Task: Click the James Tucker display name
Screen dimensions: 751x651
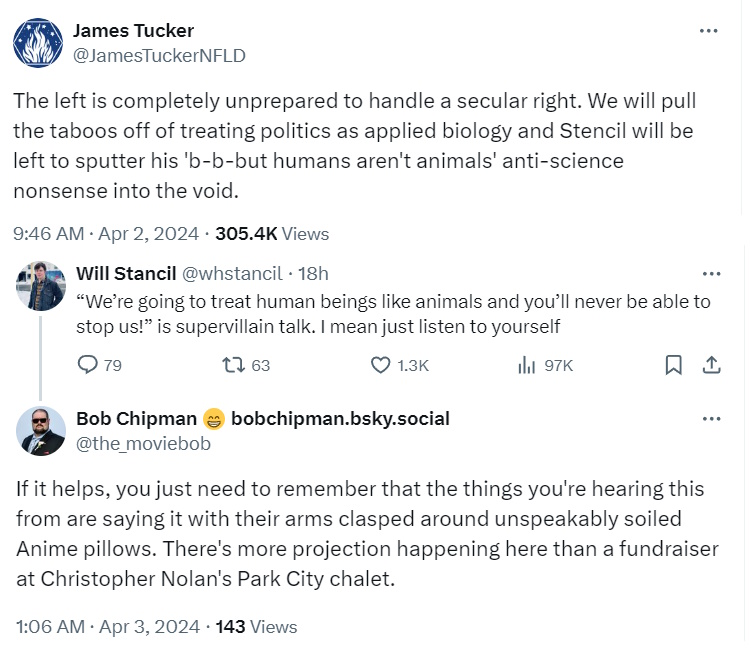Action: [134, 31]
